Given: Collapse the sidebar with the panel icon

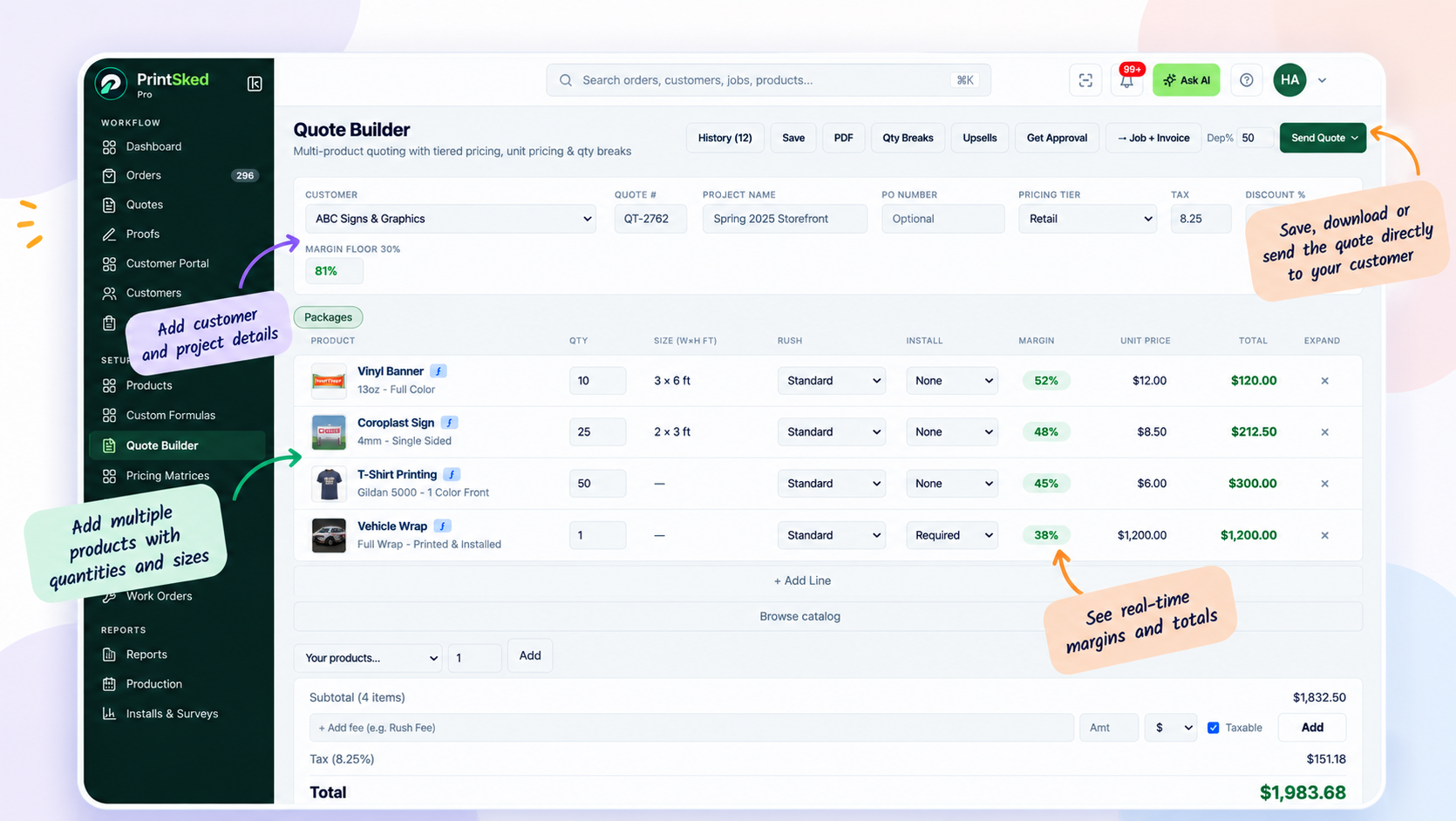Looking at the screenshot, I should (x=255, y=84).
